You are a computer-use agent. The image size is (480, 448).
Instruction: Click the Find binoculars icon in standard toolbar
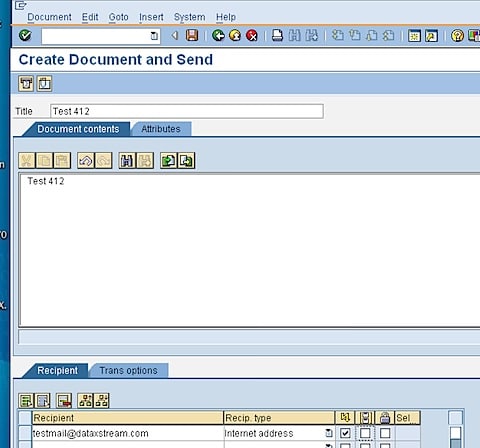coord(294,35)
